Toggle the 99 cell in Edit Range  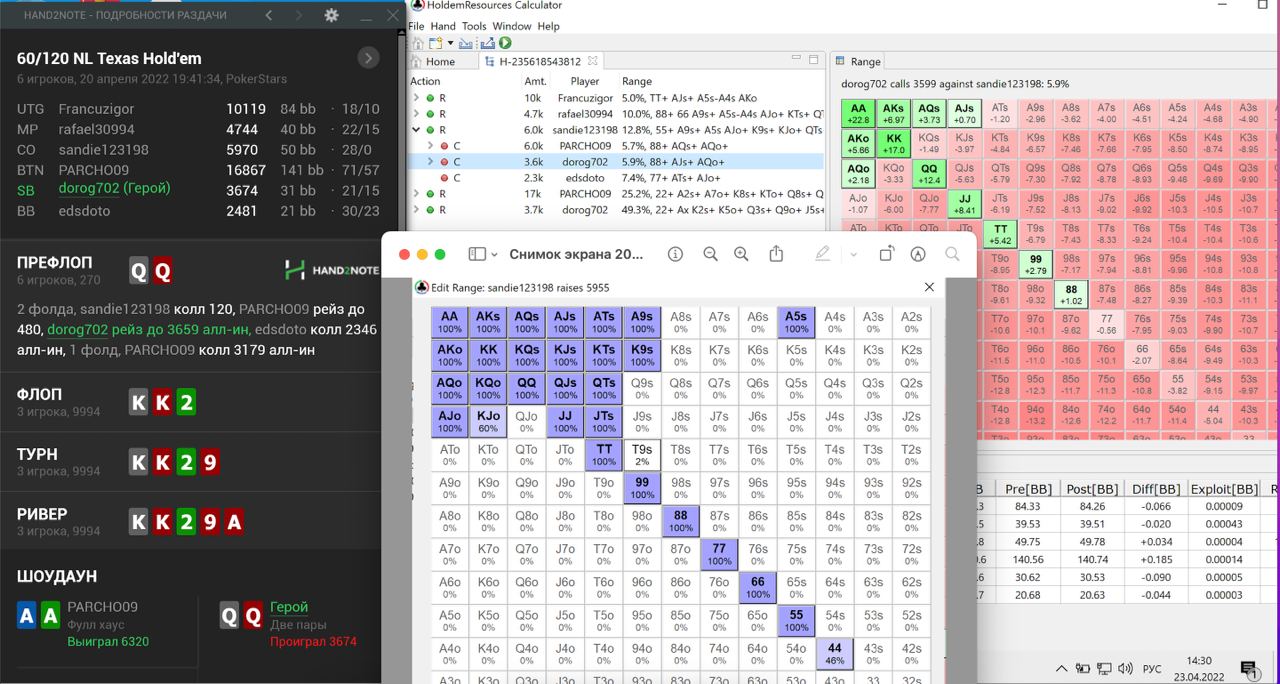coord(642,488)
